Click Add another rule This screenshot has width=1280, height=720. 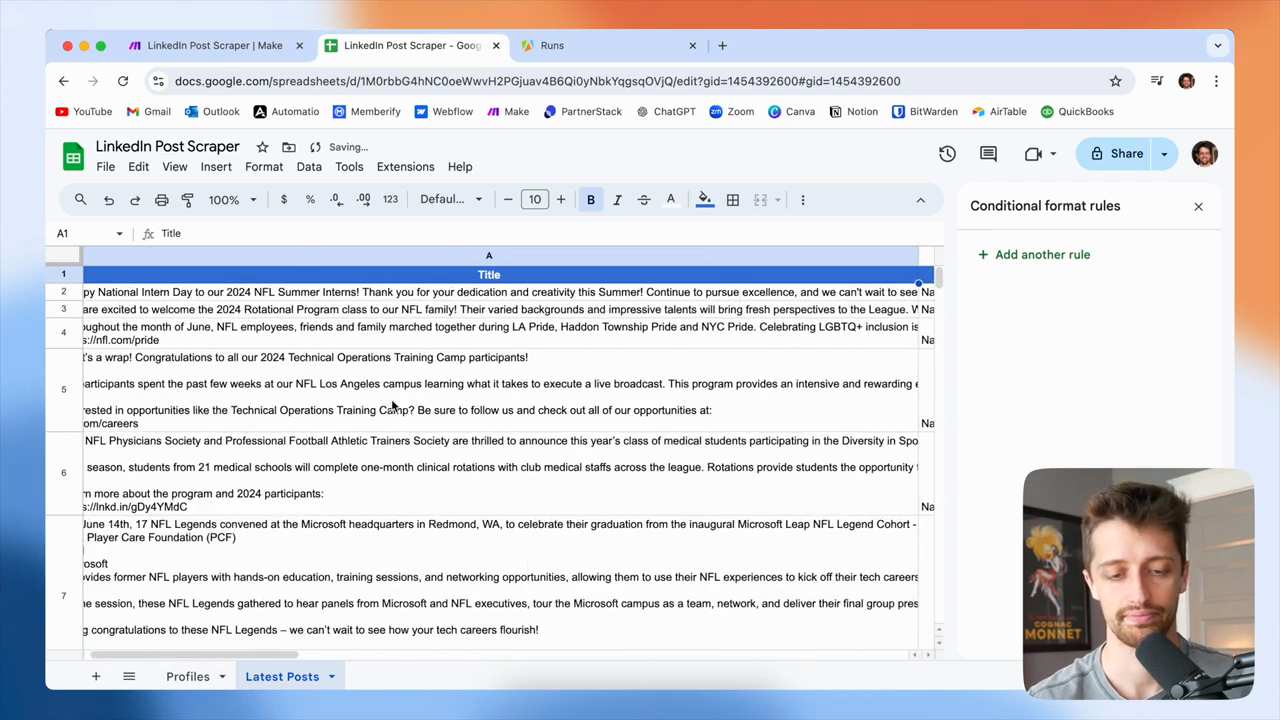pyautogui.click(x=1034, y=255)
